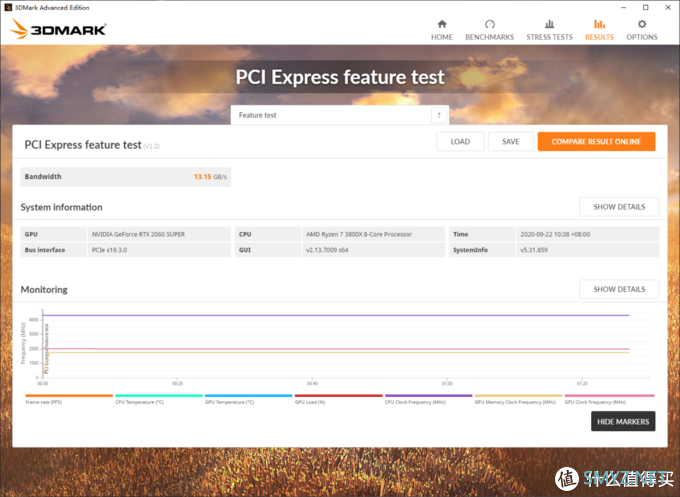The height and width of the screenshot is (497, 680).
Task: Close the 3DMark window
Action: click(668, 7)
